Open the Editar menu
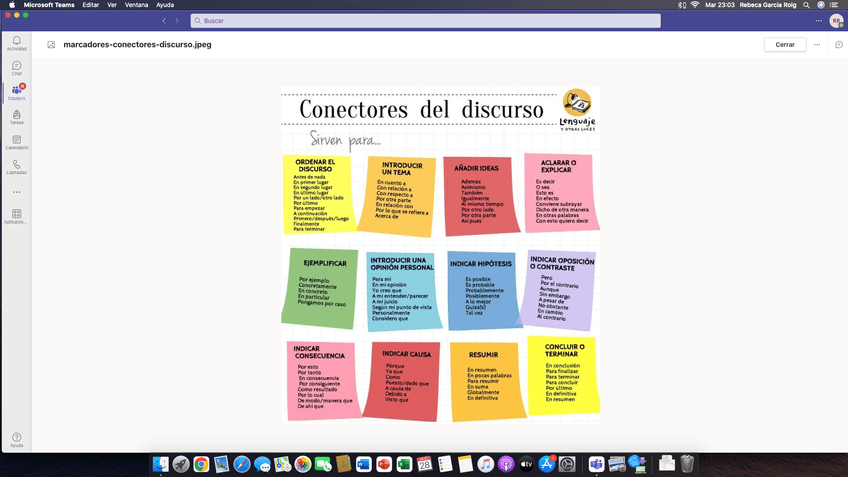 coord(91,5)
